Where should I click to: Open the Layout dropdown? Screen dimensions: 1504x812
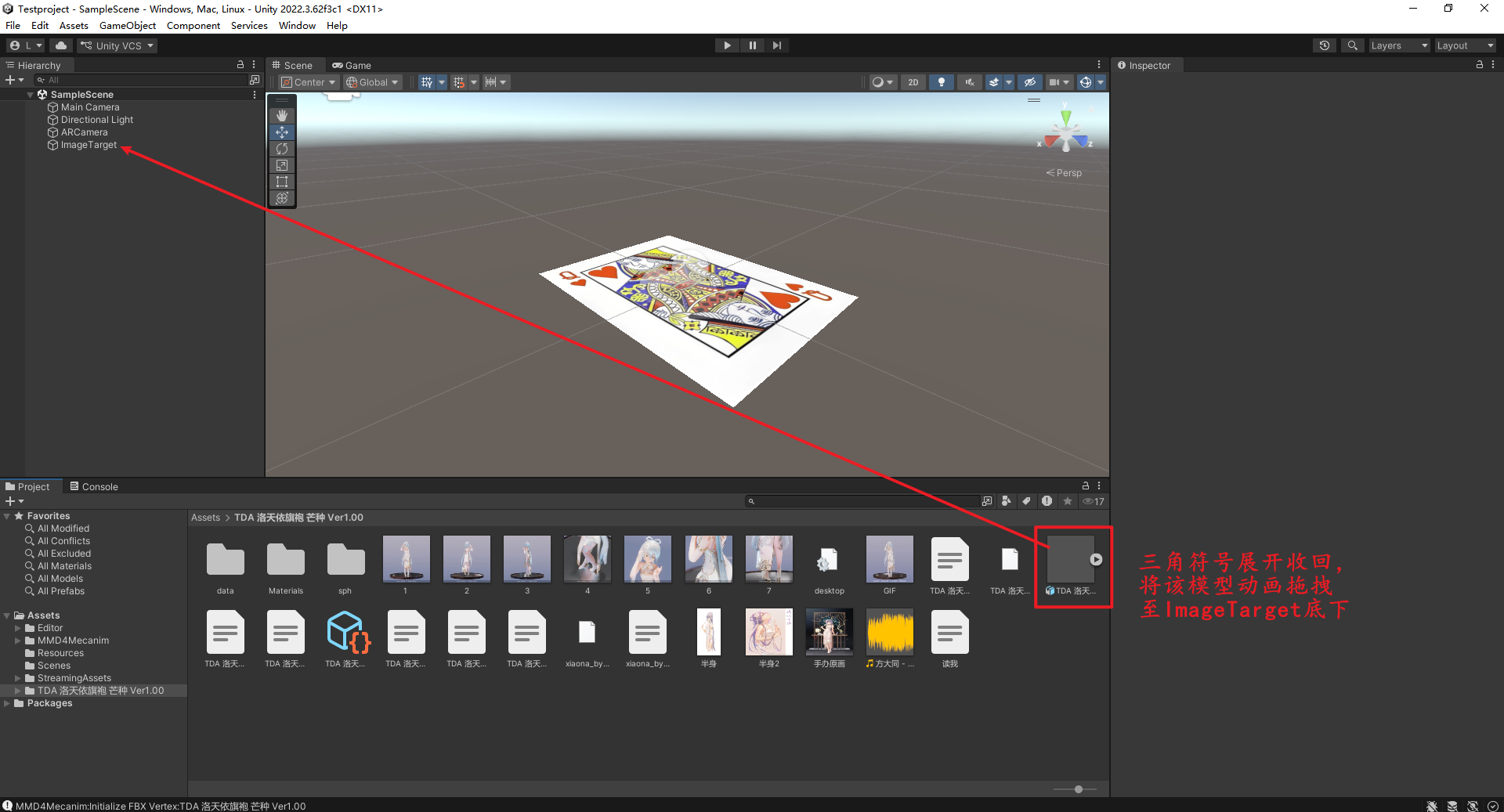(1465, 45)
